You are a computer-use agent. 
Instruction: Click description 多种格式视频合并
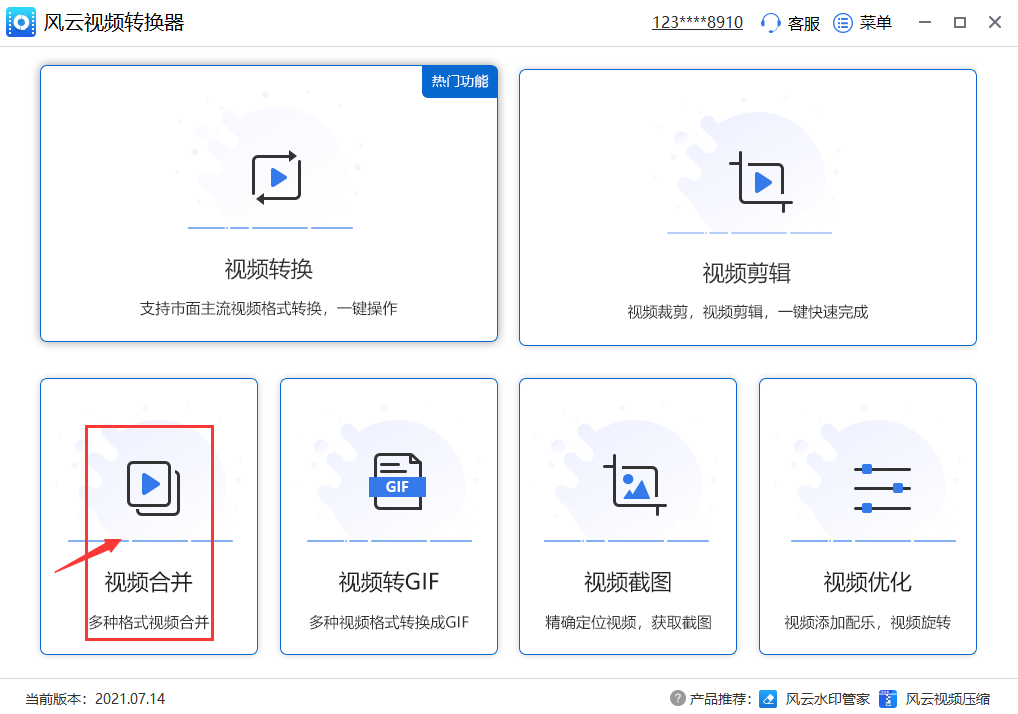coord(149,622)
